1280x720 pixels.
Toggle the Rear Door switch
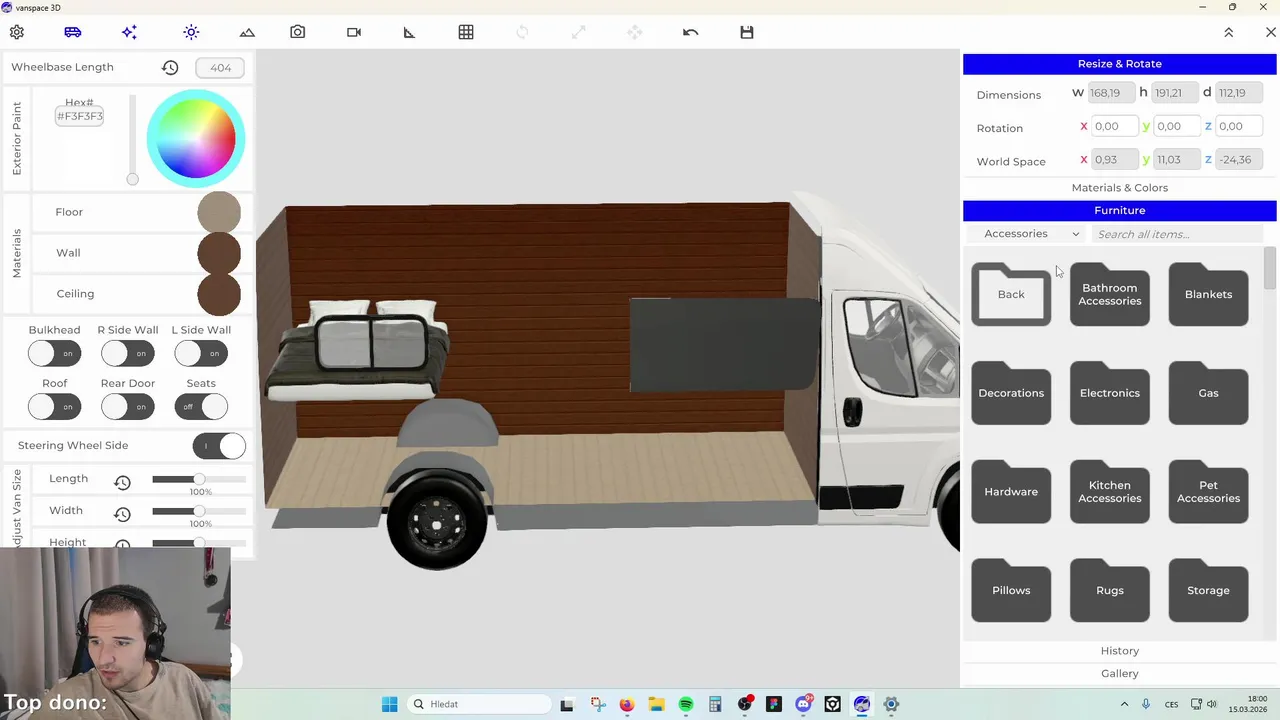click(x=128, y=407)
